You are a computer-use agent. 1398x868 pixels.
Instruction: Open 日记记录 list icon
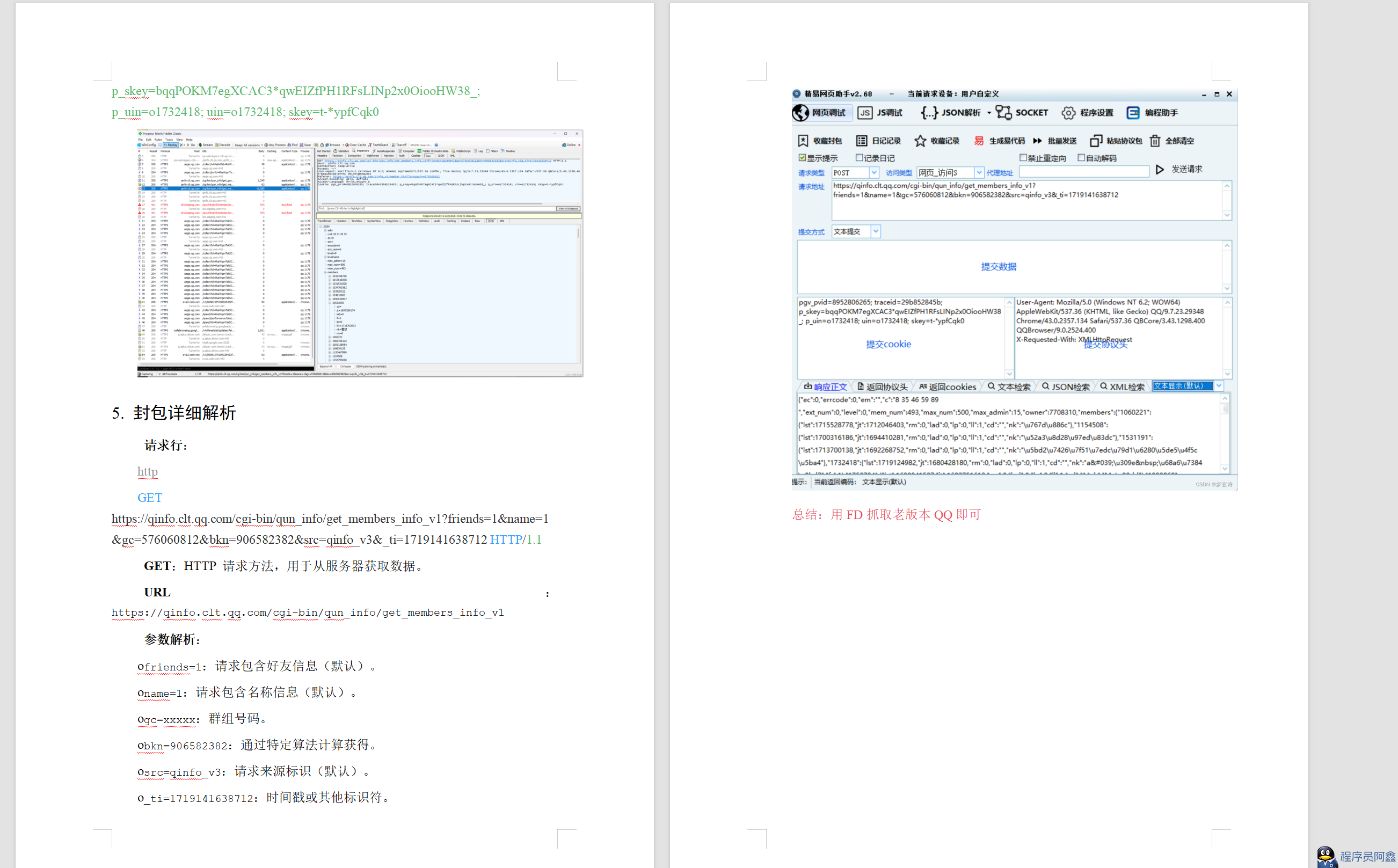(861, 141)
